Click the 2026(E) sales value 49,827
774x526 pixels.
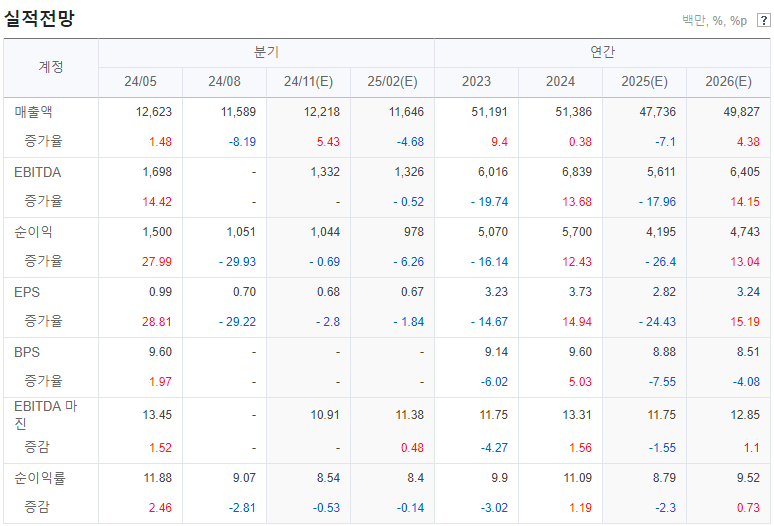tap(741, 112)
